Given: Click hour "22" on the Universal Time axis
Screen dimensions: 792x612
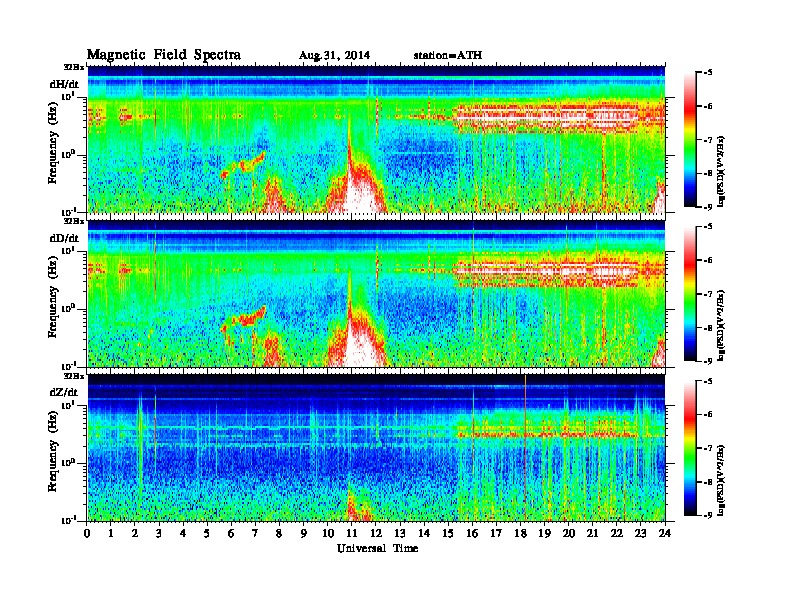Looking at the screenshot, I should pyautogui.click(x=617, y=533).
